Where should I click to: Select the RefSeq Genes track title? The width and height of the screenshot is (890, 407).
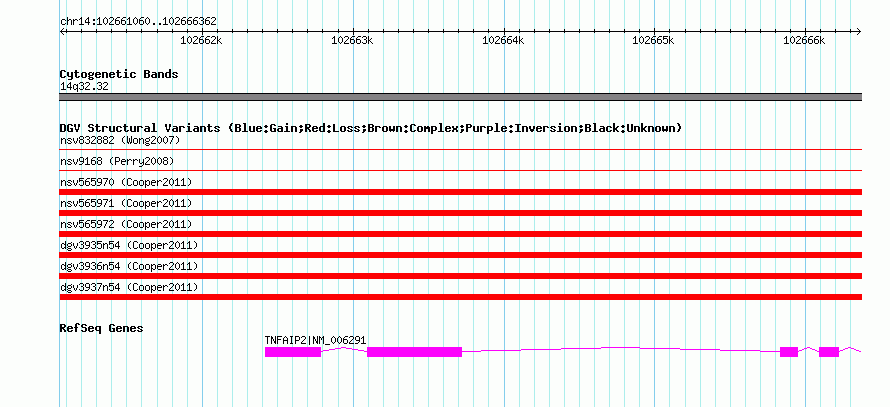[101, 328]
